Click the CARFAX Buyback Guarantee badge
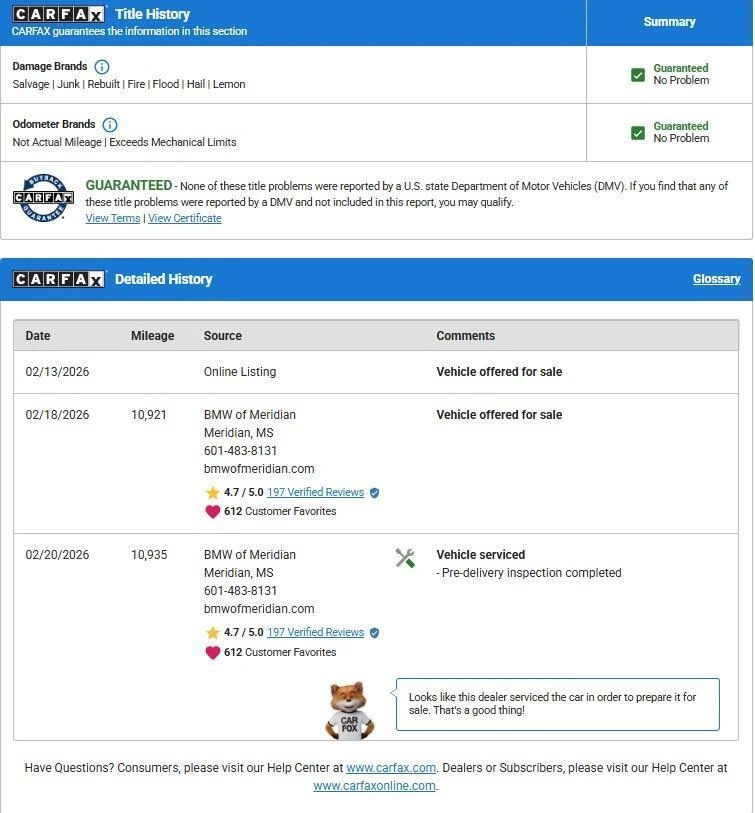Screen dimensions: 755x813 [x=43, y=198]
